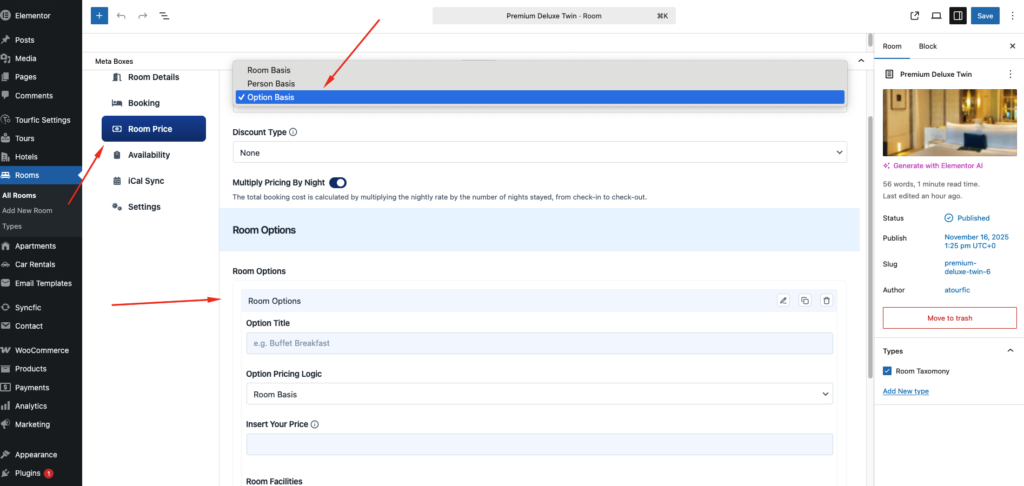The image size is (1024, 486).
Task: Open the view page external link icon
Action: (914, 16)
